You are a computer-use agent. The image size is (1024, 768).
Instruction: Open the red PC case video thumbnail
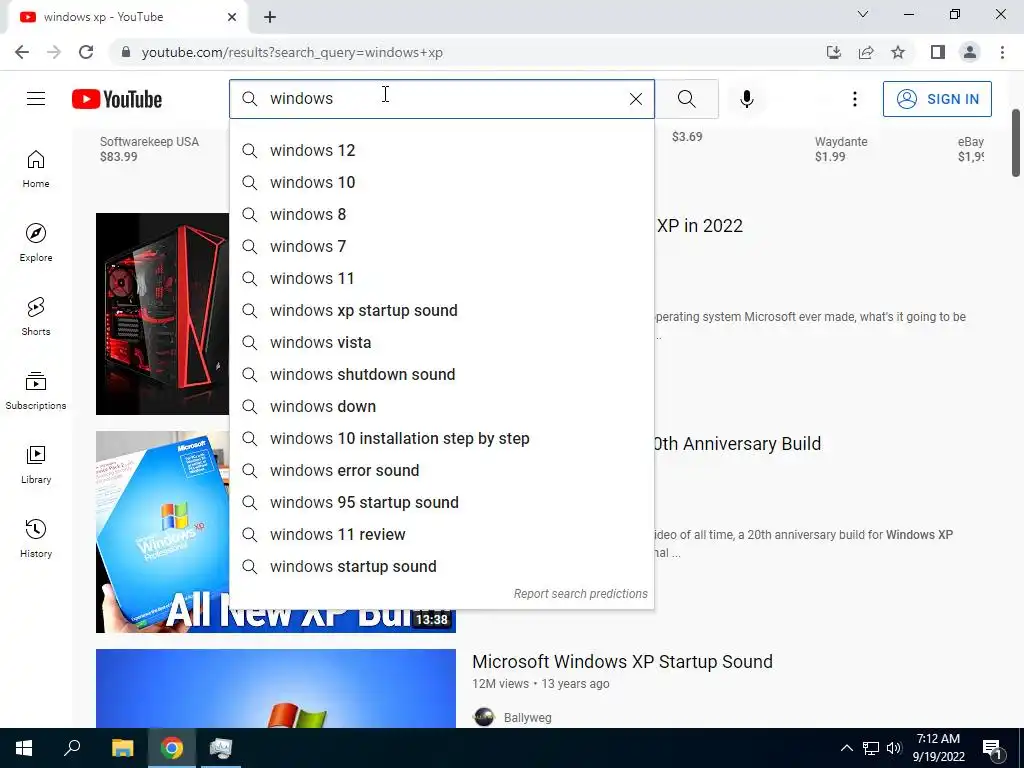[x=163, y=313]
